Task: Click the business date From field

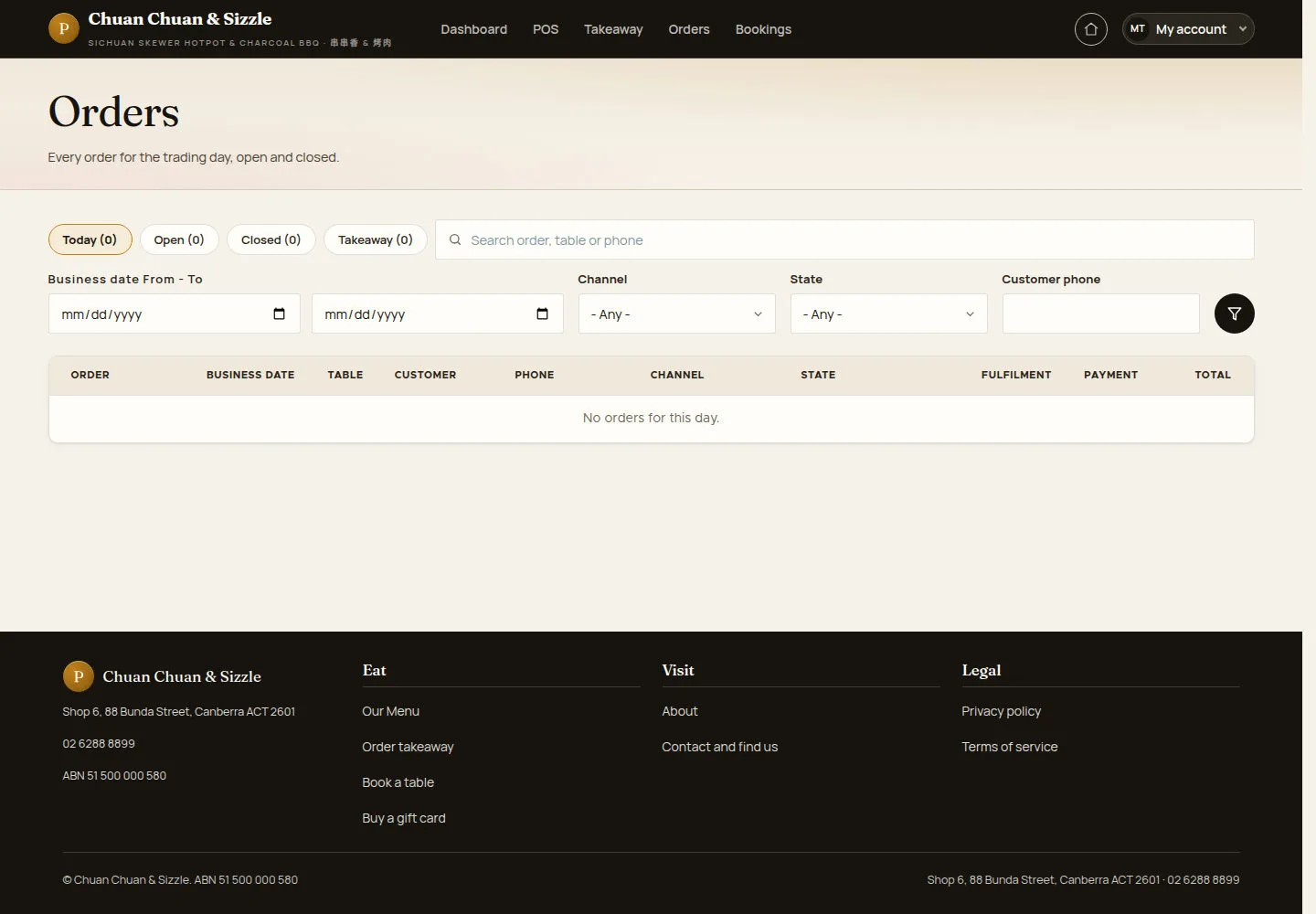Action: pos(174,314)
